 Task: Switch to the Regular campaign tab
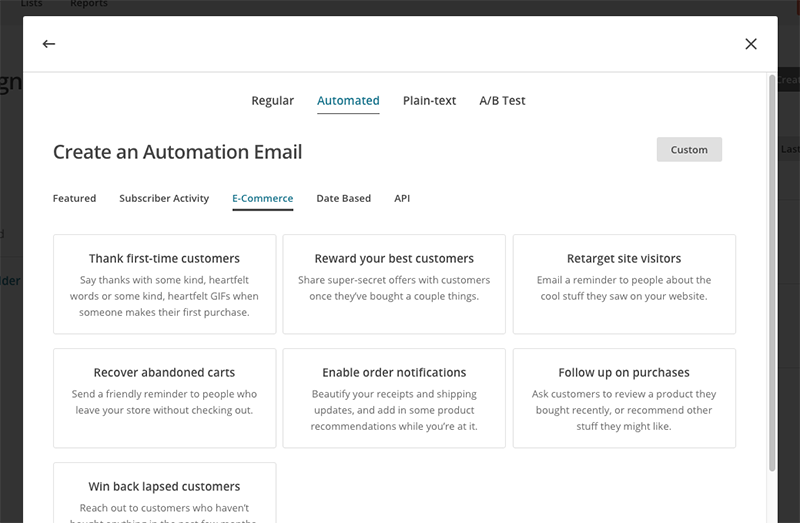pyautogui.click(x=272, y=101)
